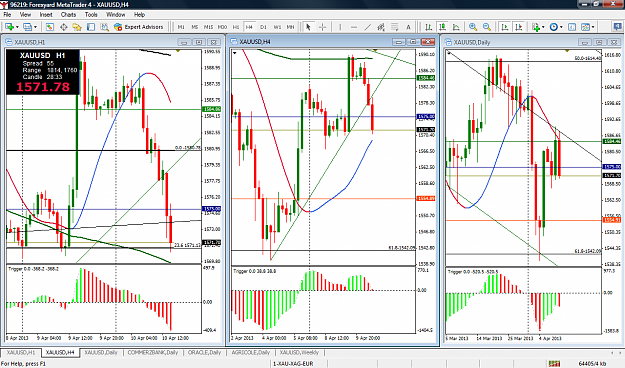Open the Insert menu
Image resolution: width=625 pixels, height=368 pixels.
[46, 14]
